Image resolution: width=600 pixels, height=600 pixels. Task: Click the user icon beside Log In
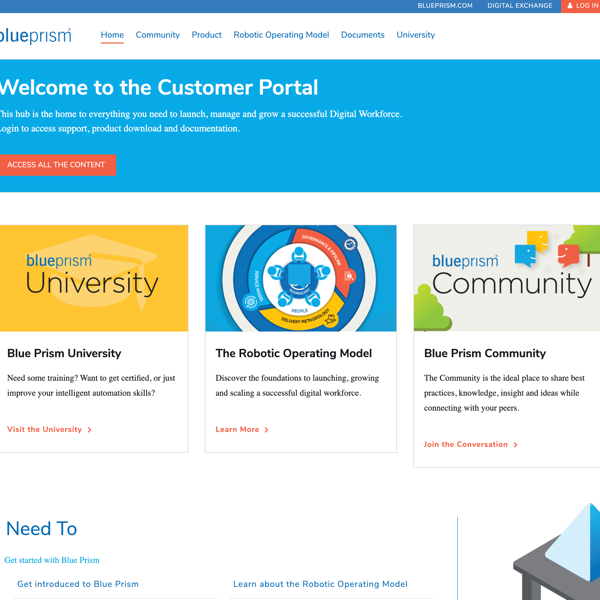tap(570, 6)
